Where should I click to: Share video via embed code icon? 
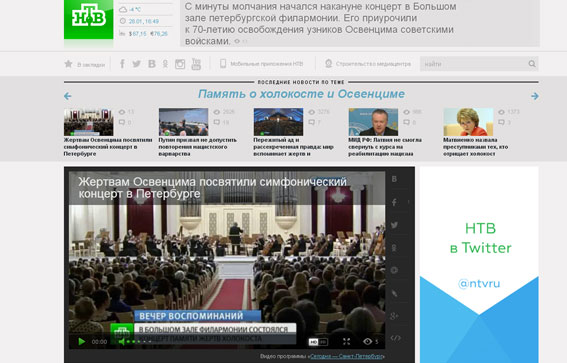[395, 338]
